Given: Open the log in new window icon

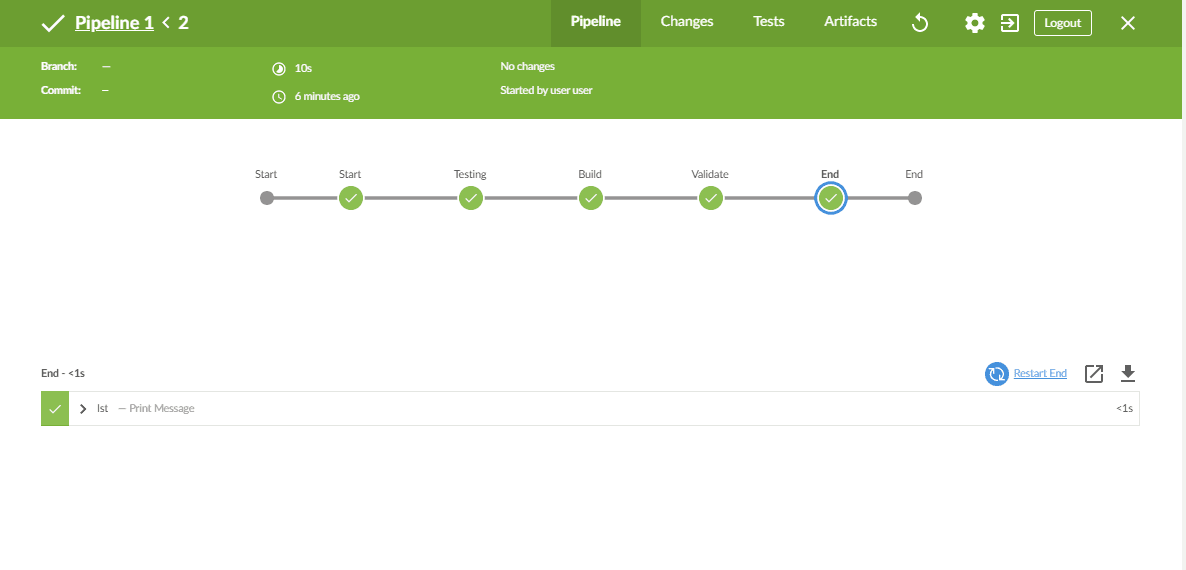Looking at the screenshot, I should click(1094, 374).
